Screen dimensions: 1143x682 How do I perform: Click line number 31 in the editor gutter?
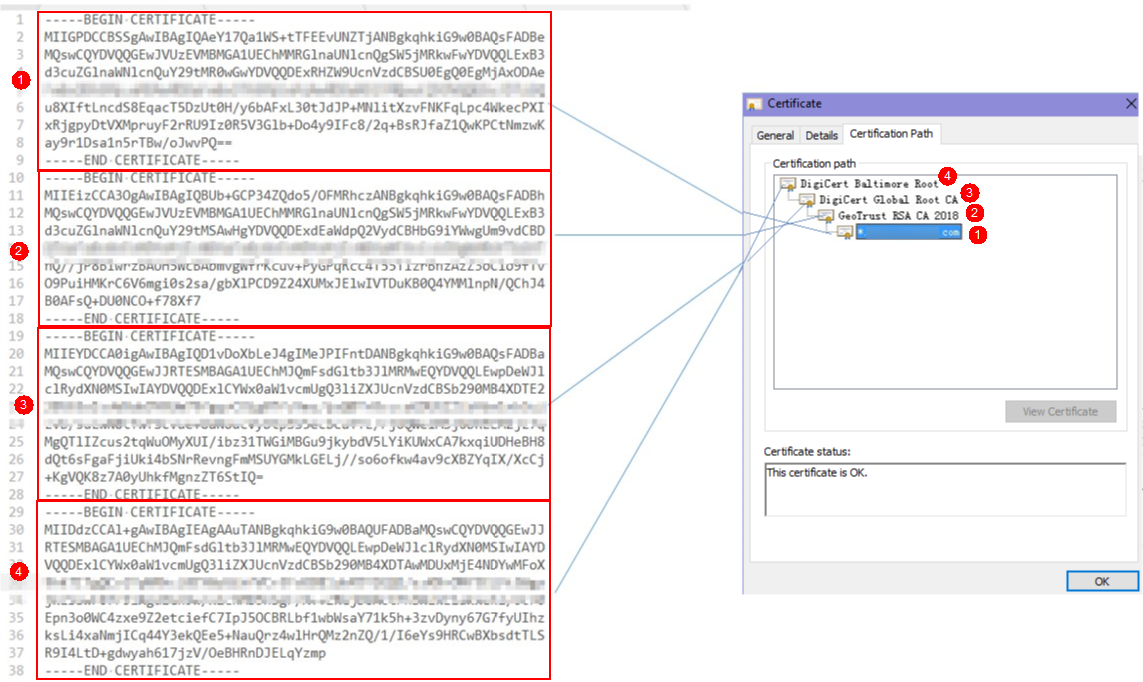pyautogui.click(x=16, y=547)
